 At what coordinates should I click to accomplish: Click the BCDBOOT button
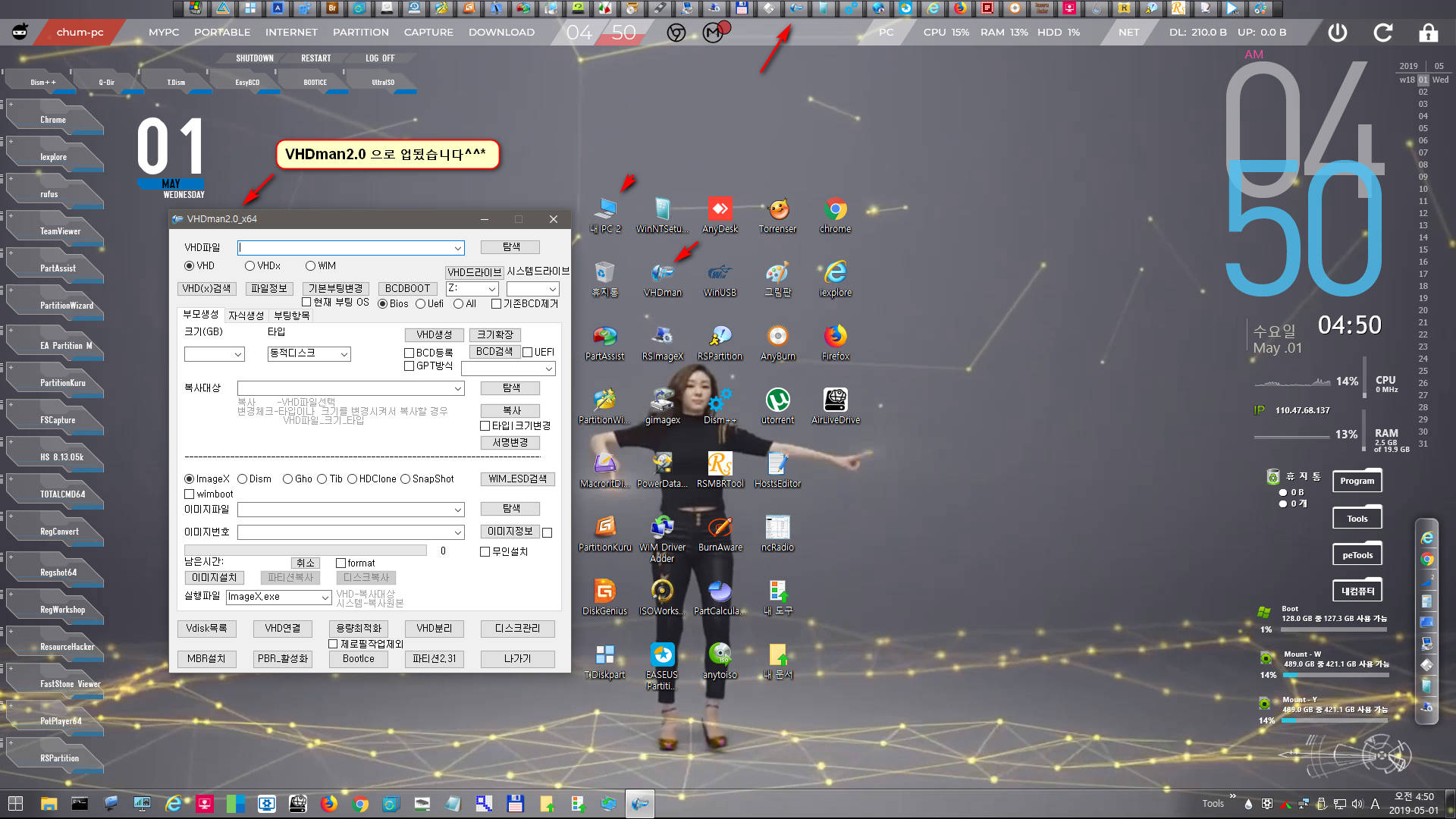[407, 288]
